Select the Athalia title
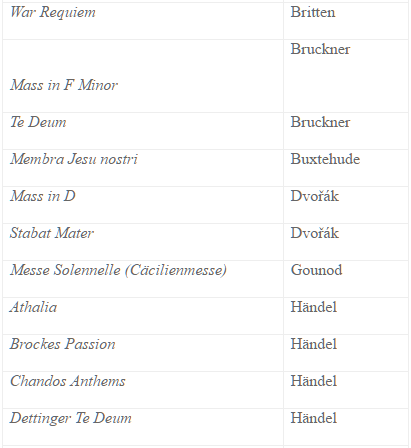The width and height of the screenshot is (411, 448). click(x=33, y=307)
